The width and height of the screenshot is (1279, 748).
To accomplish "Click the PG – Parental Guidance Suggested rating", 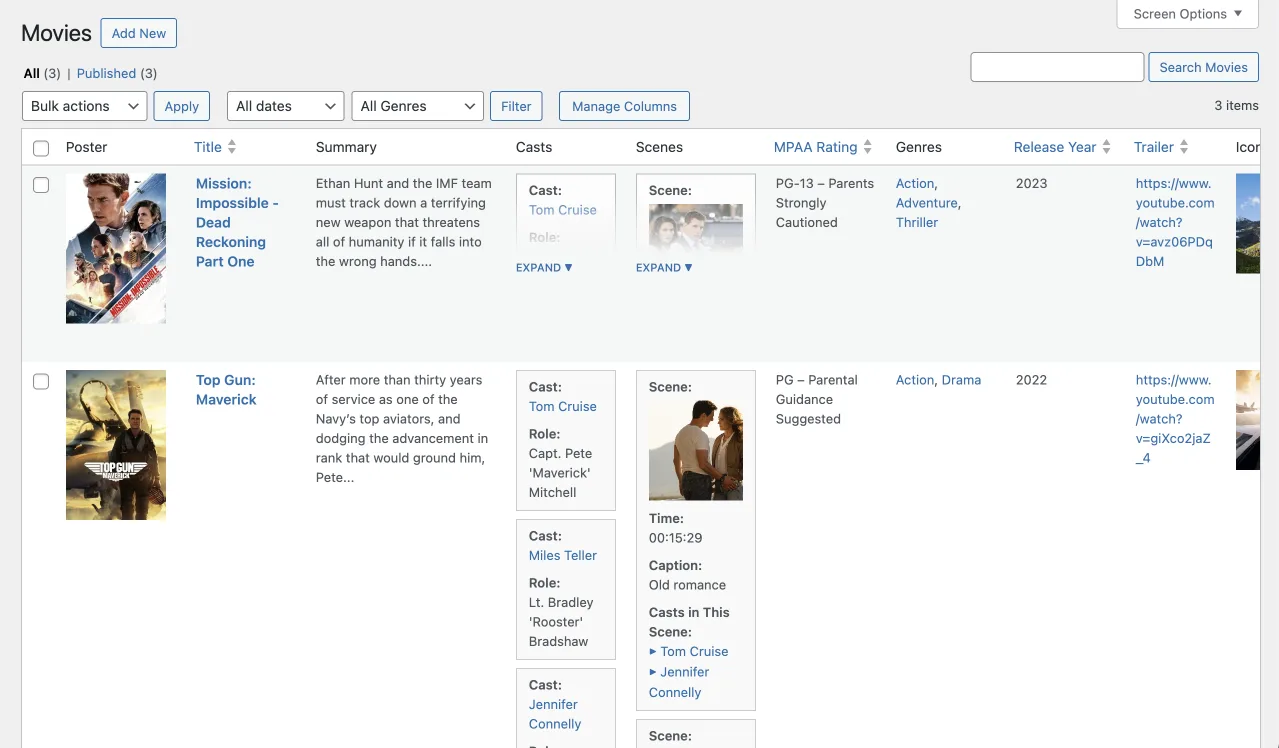I will (x=817, y=399).
